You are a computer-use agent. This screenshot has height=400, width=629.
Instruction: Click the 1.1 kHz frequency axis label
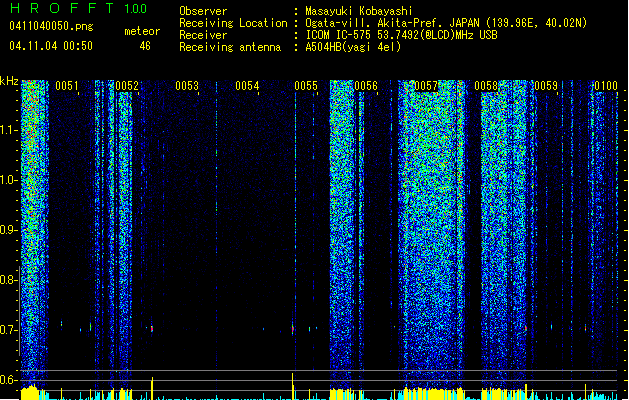tap(8, 130)
